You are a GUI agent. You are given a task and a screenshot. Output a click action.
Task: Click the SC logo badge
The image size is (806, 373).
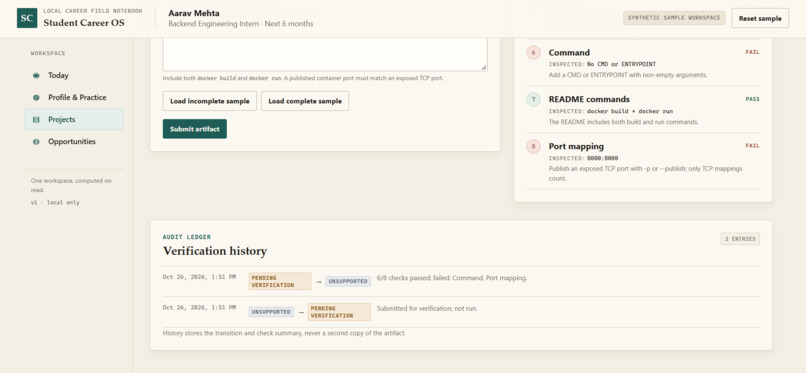coord(27,18)
